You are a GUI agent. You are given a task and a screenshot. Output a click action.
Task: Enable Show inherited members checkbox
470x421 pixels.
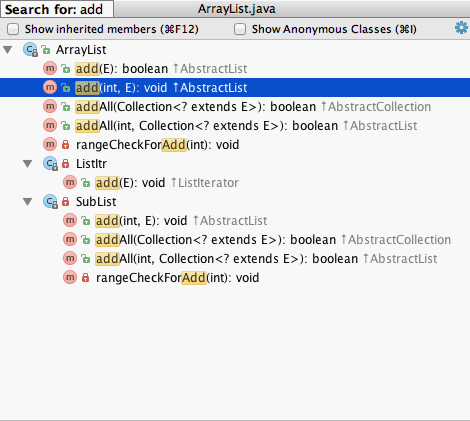13,29
